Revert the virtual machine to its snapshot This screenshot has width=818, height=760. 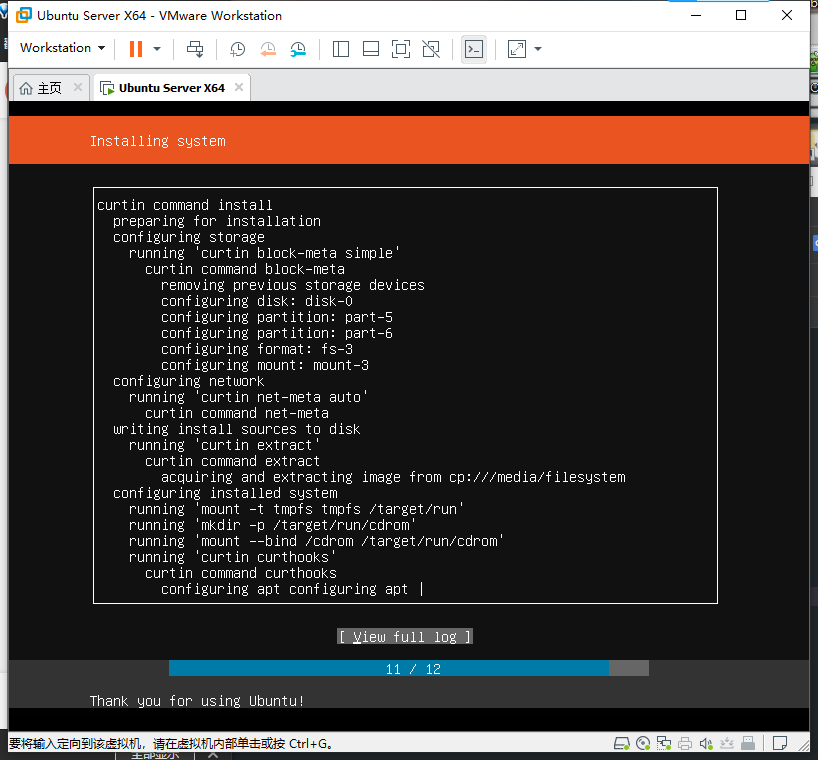[268, 49]
